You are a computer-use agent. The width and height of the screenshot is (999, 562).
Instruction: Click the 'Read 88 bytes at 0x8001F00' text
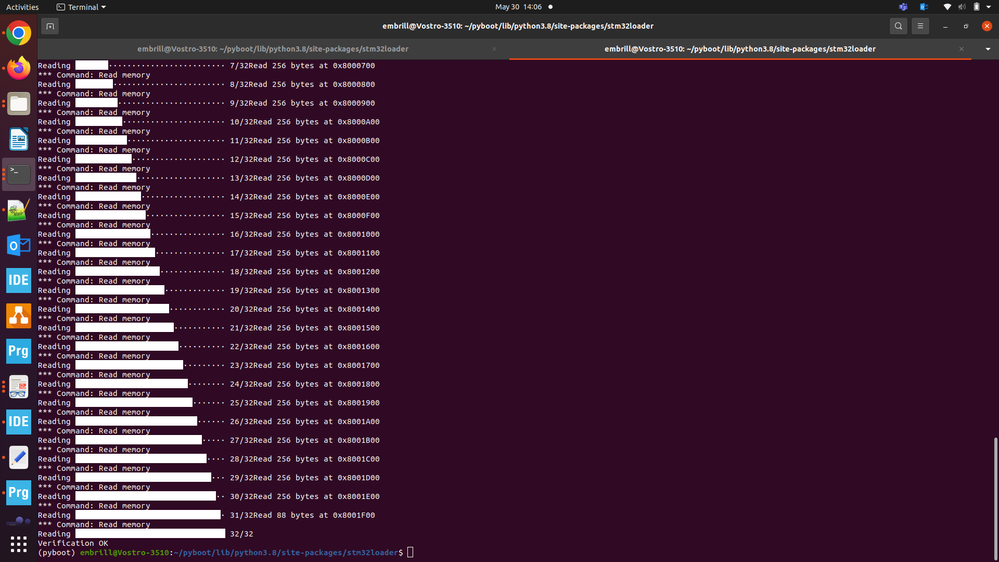[x=312, y=515]
